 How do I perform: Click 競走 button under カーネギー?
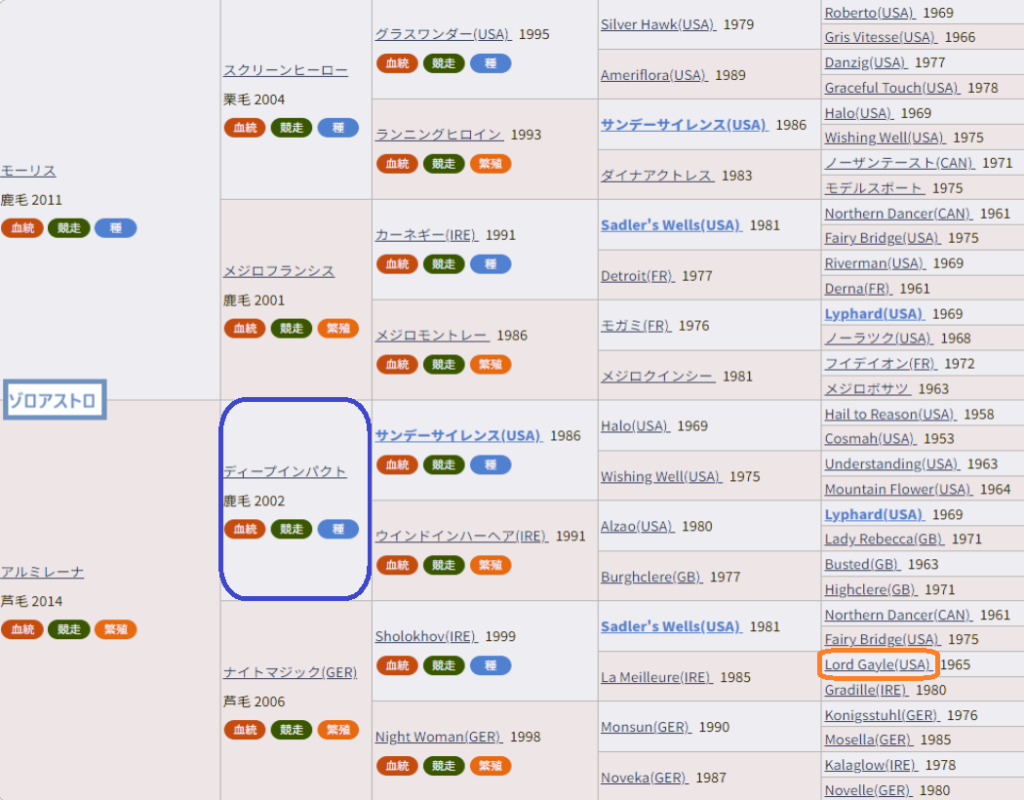pos(443,264)
